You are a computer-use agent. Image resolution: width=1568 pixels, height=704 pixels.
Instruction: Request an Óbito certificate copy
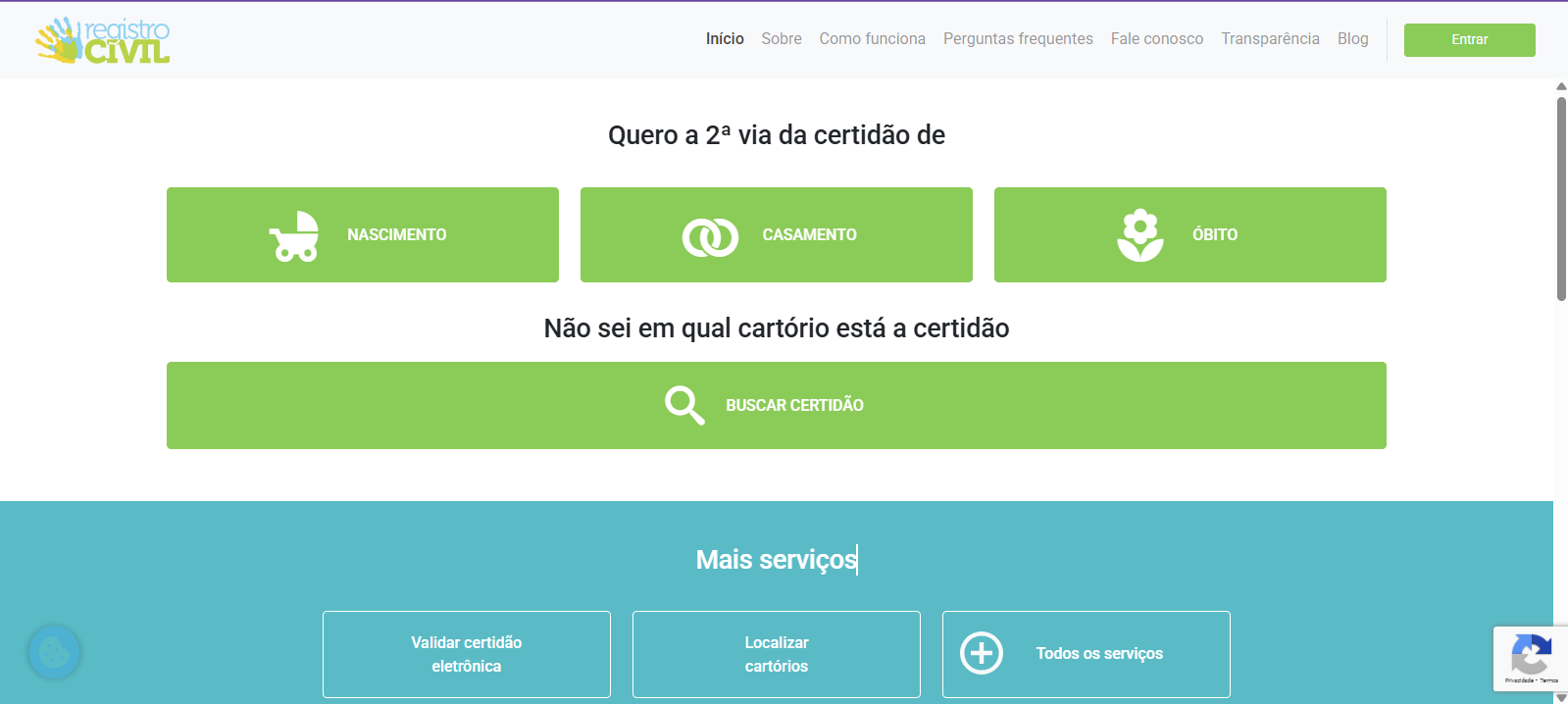1190,235
